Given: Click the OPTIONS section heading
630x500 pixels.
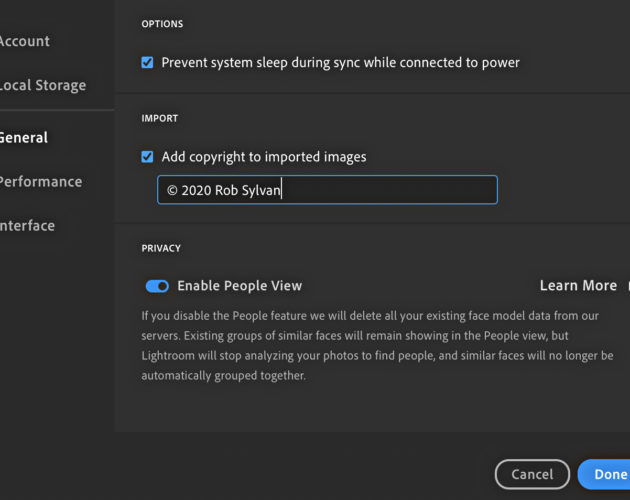Looking at the screenshot, I should (x=162, y=24).
